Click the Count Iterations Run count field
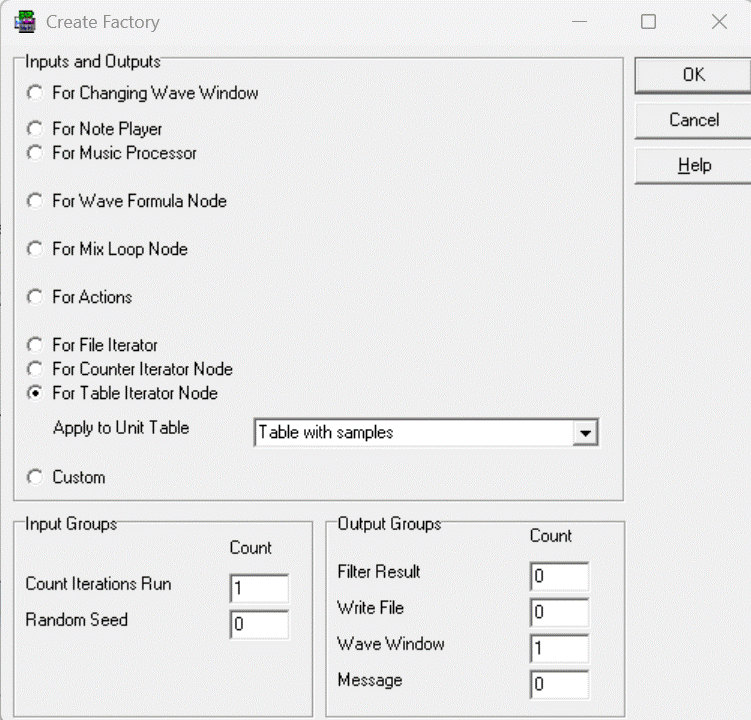751x720 pixels. tap(259, 589)
